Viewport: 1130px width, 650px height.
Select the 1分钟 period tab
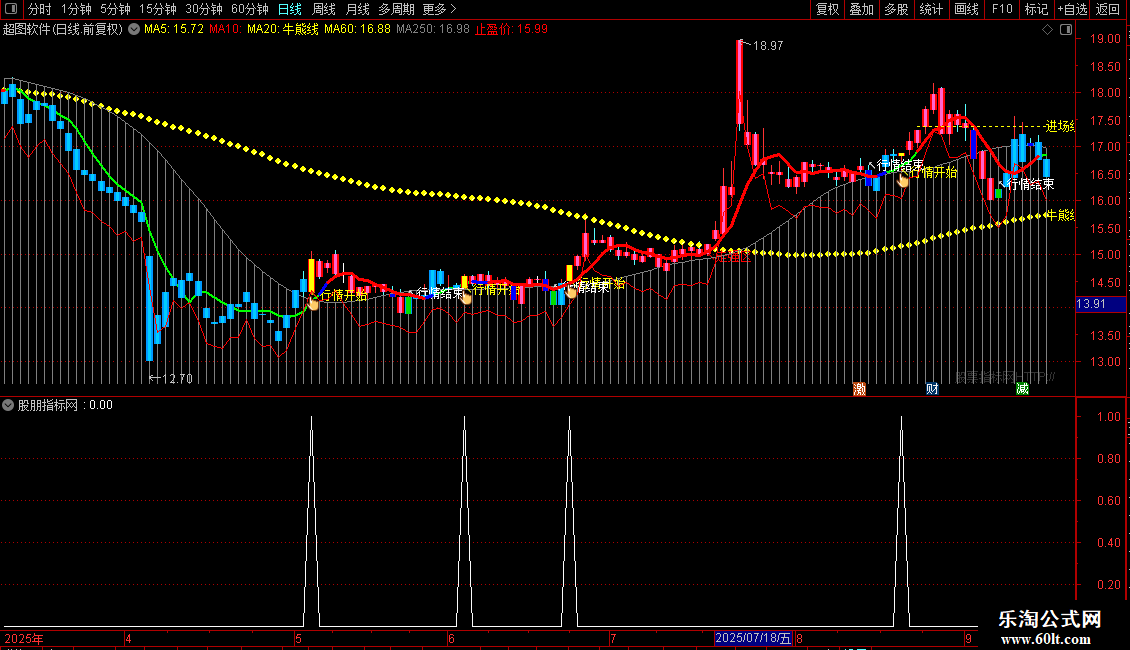pos(76,9)
